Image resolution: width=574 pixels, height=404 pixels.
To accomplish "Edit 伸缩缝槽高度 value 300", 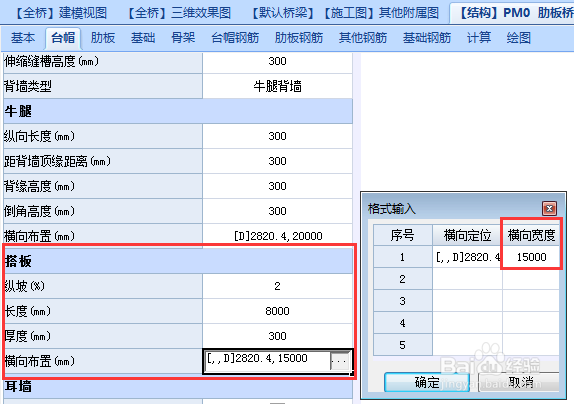I will 277,61.
